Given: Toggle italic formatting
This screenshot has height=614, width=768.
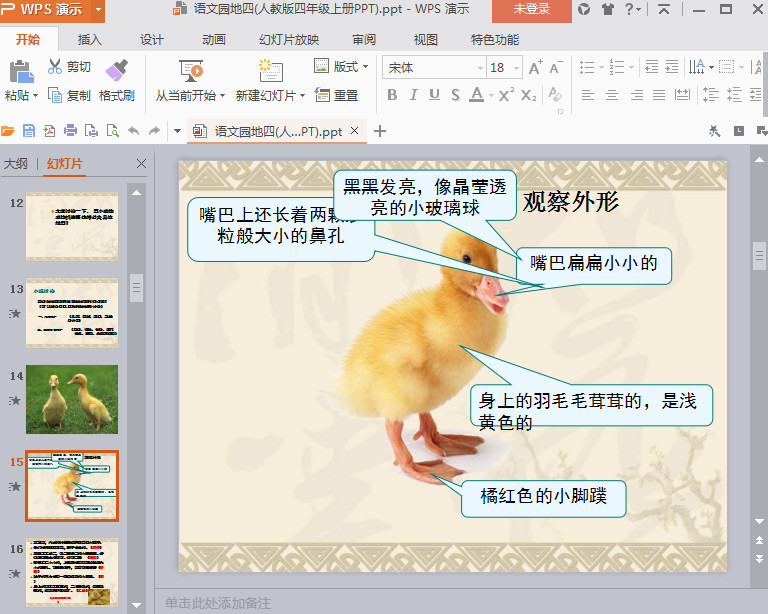Looking at the screenshot, I should [413, 95].
